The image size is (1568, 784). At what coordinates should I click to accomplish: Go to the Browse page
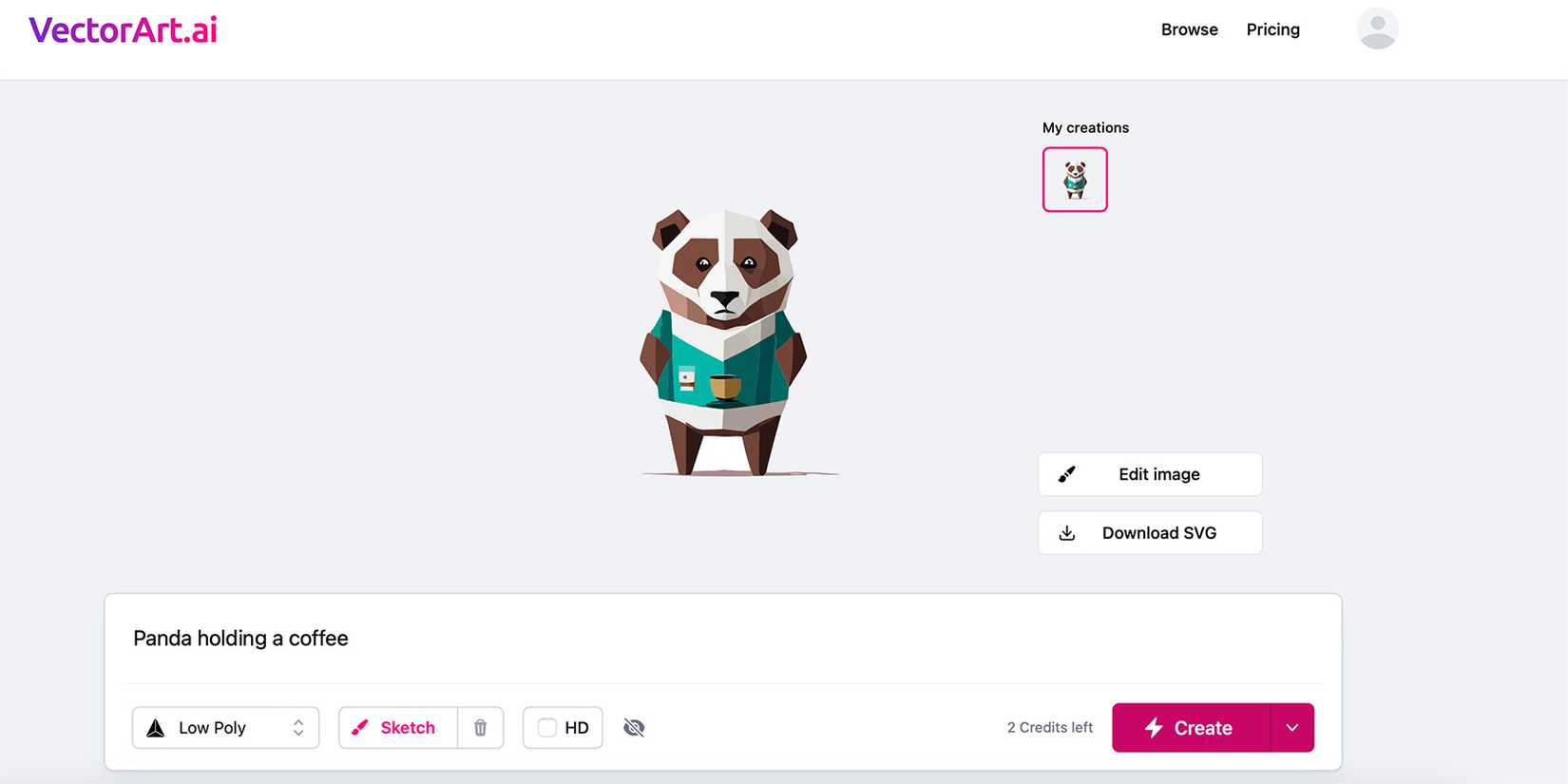pyautogui.click(x=1189, y=29)
